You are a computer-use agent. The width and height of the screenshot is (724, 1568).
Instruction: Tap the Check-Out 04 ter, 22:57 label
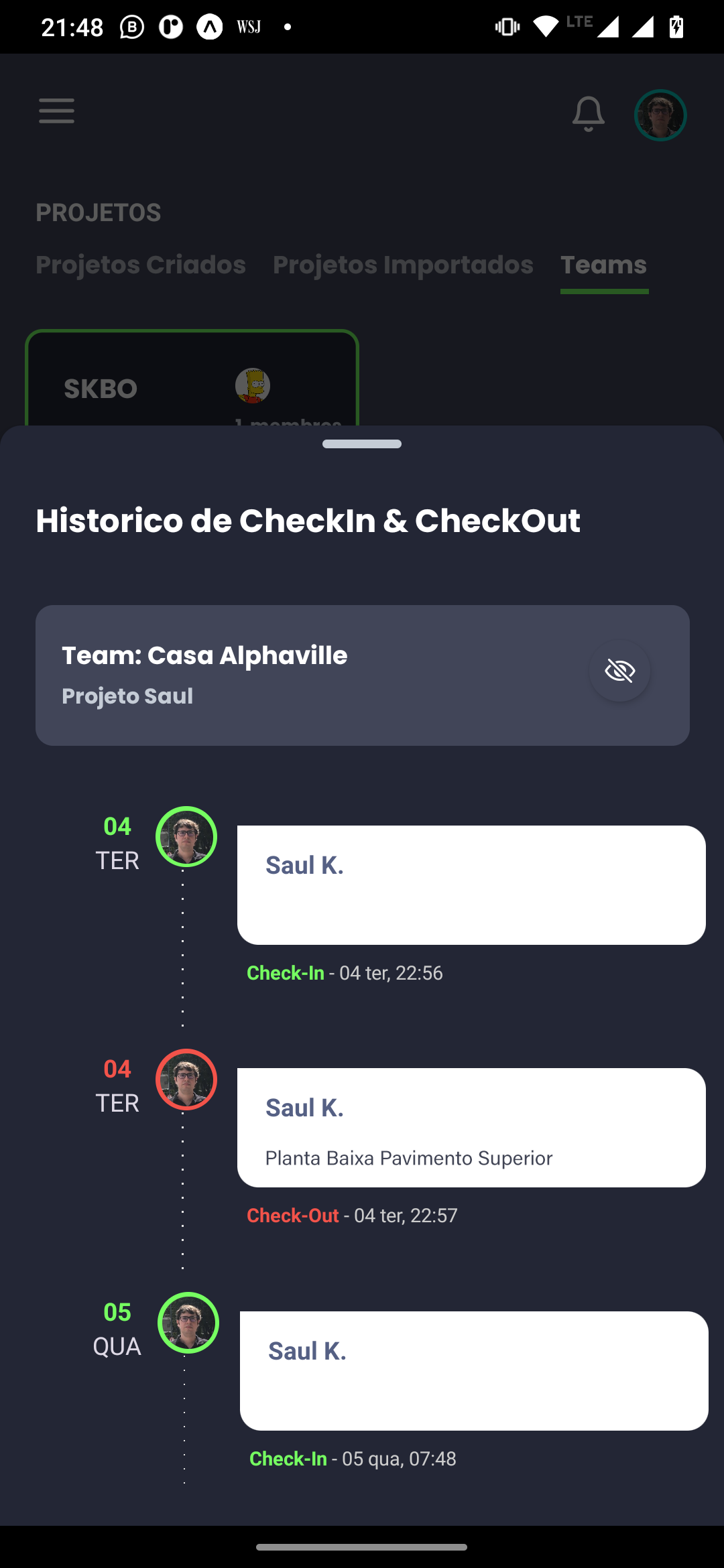pyautogui.click(x=352, y=1216)
